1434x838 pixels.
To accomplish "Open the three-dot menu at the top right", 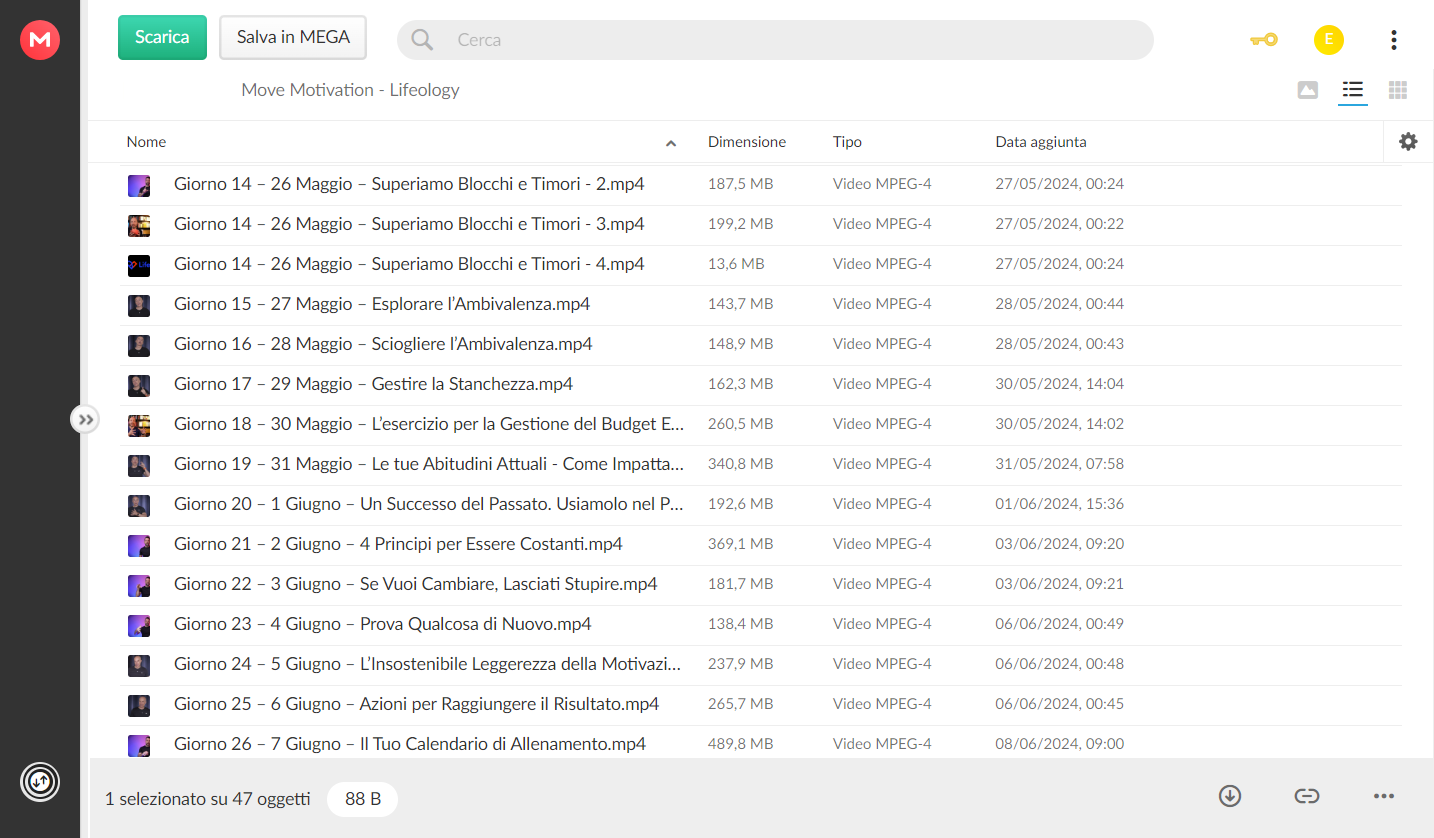I will pyautogui.click(x=1394, y=40).
